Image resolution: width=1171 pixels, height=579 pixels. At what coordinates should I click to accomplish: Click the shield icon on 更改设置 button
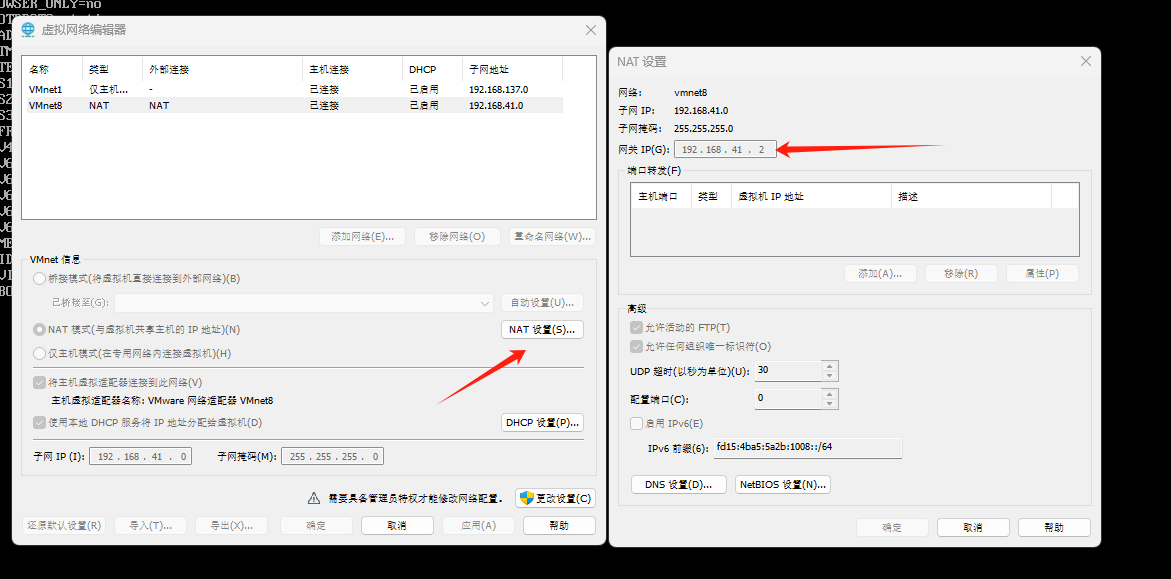tap(527, 498)
